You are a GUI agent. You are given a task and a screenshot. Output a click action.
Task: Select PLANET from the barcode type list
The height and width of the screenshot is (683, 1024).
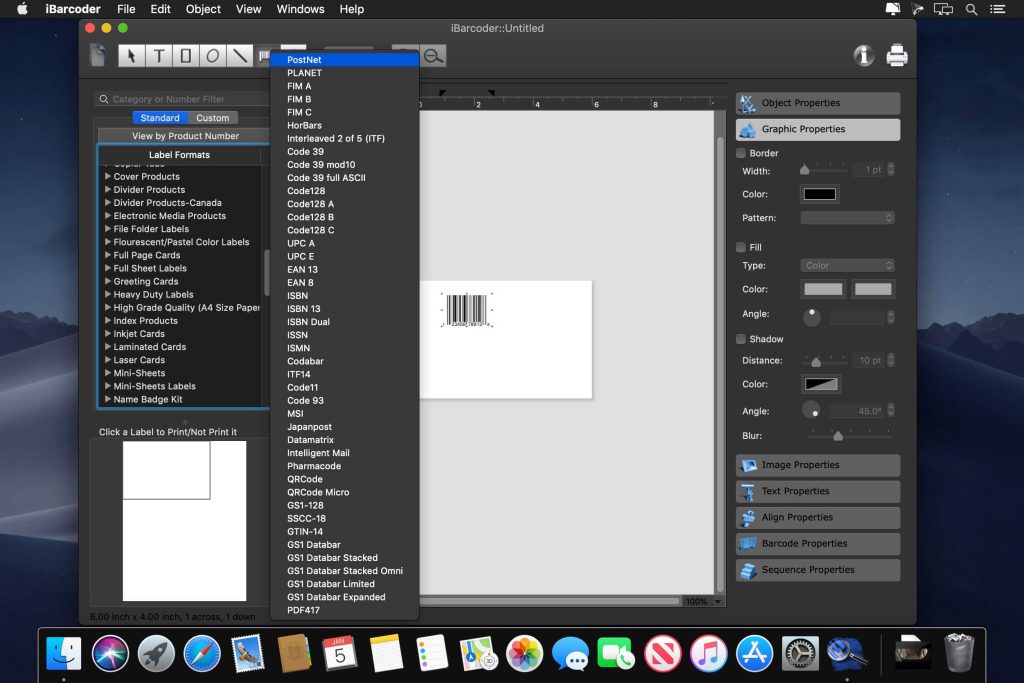click(x=305, y=72)
